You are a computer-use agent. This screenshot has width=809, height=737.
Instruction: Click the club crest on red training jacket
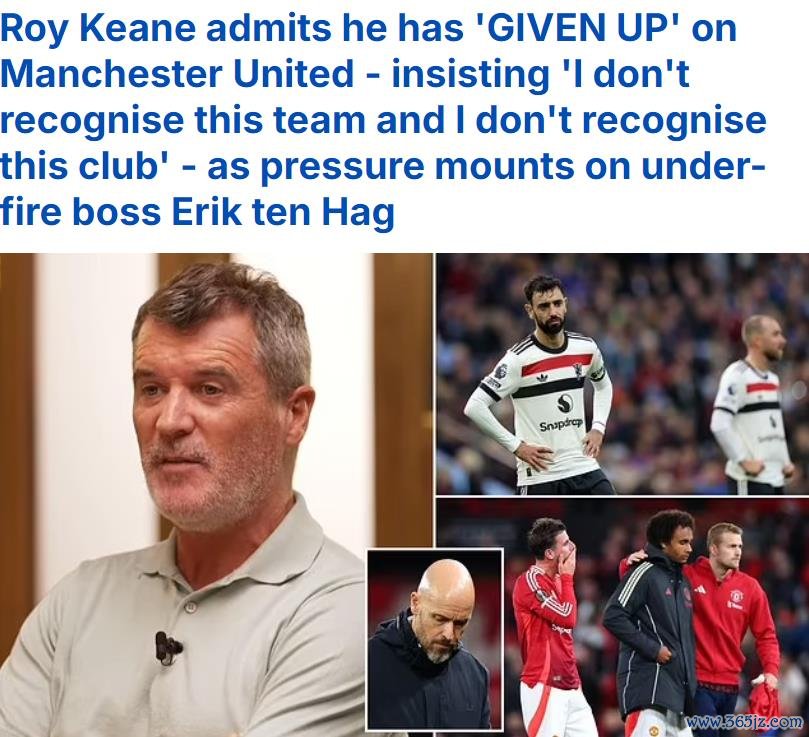(x=736, y=596)
